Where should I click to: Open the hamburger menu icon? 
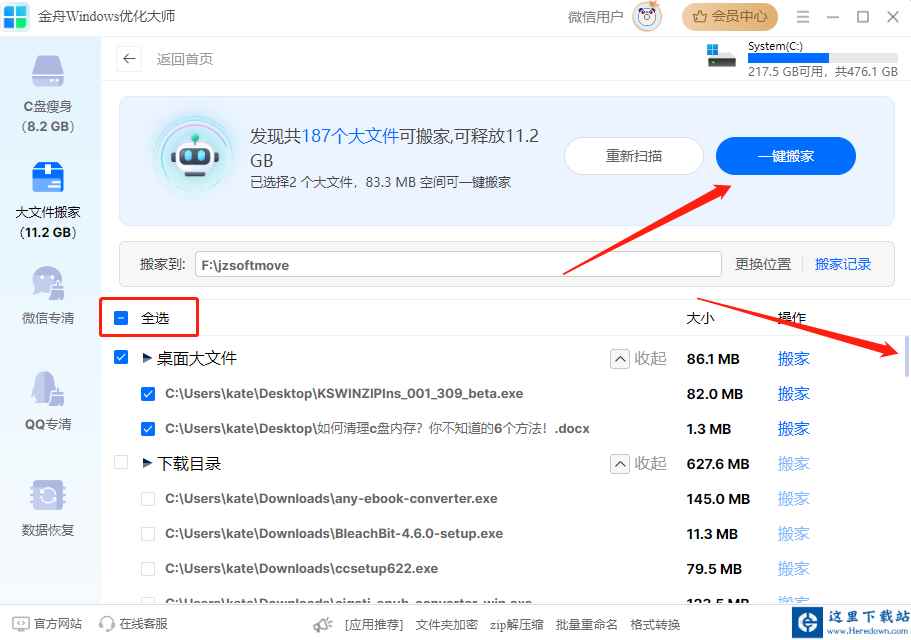tap(803, 17)
